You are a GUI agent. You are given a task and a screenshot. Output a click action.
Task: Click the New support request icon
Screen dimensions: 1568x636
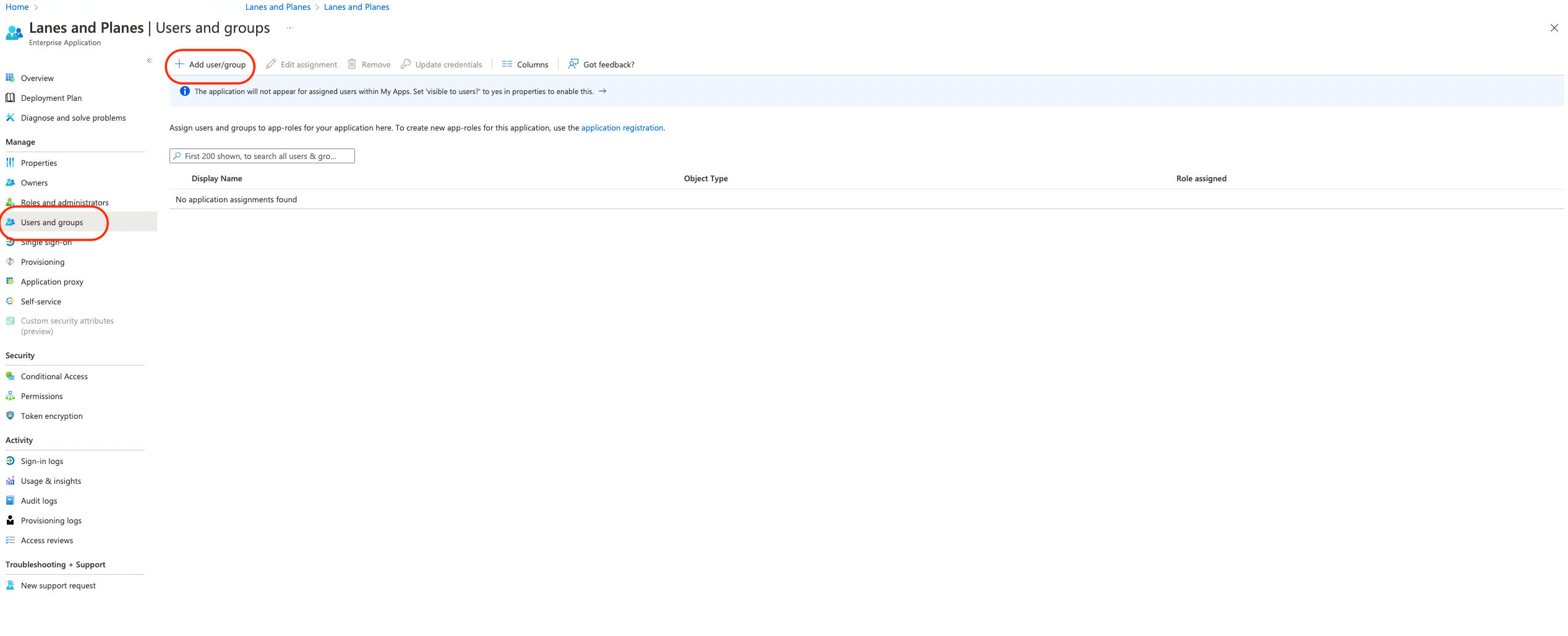10,585
